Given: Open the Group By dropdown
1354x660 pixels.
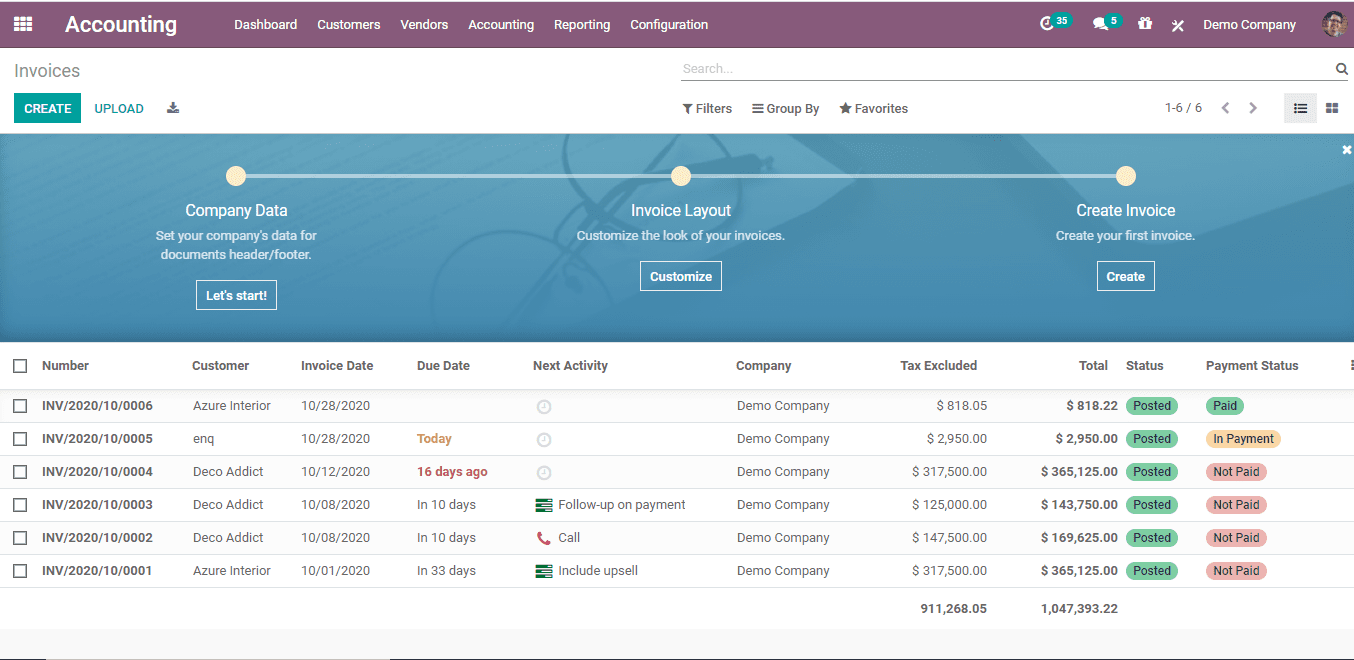Looking at the screenshot, I should pos(785,108).
